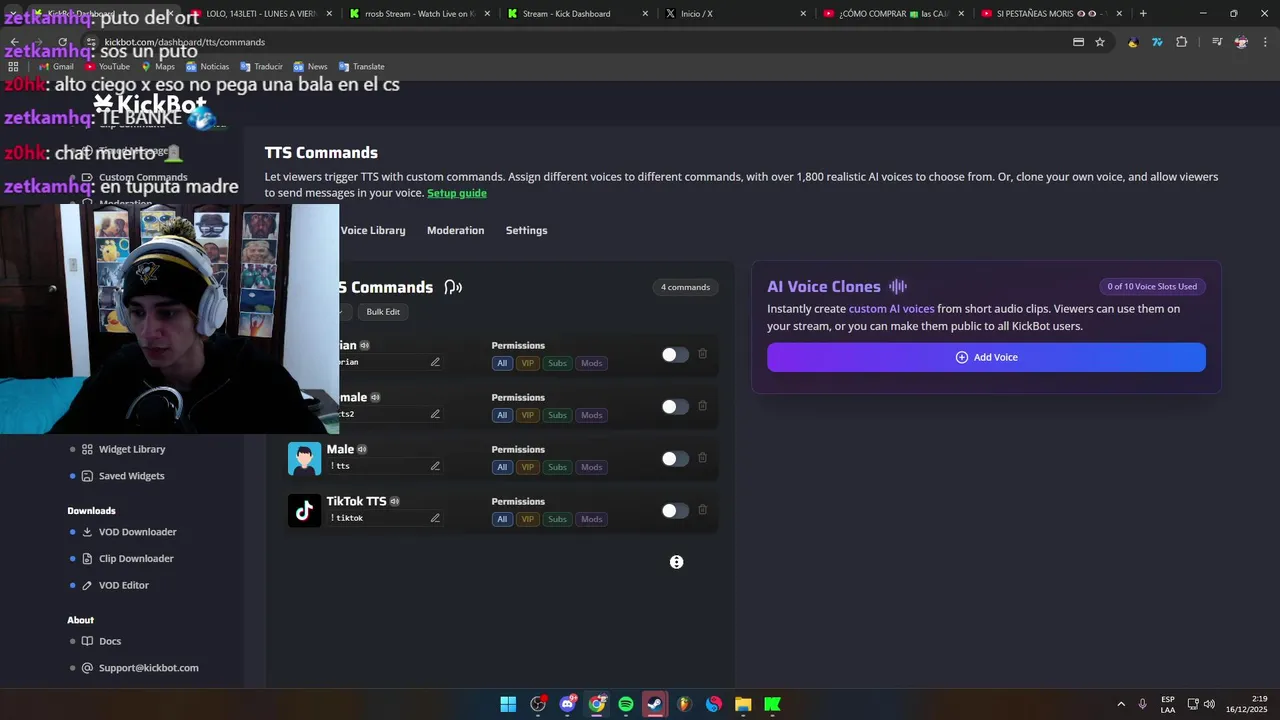The height and width of the screenshot is (720, 1280).
Task: Open the YouTube bookmark
Action: (107, 67)
